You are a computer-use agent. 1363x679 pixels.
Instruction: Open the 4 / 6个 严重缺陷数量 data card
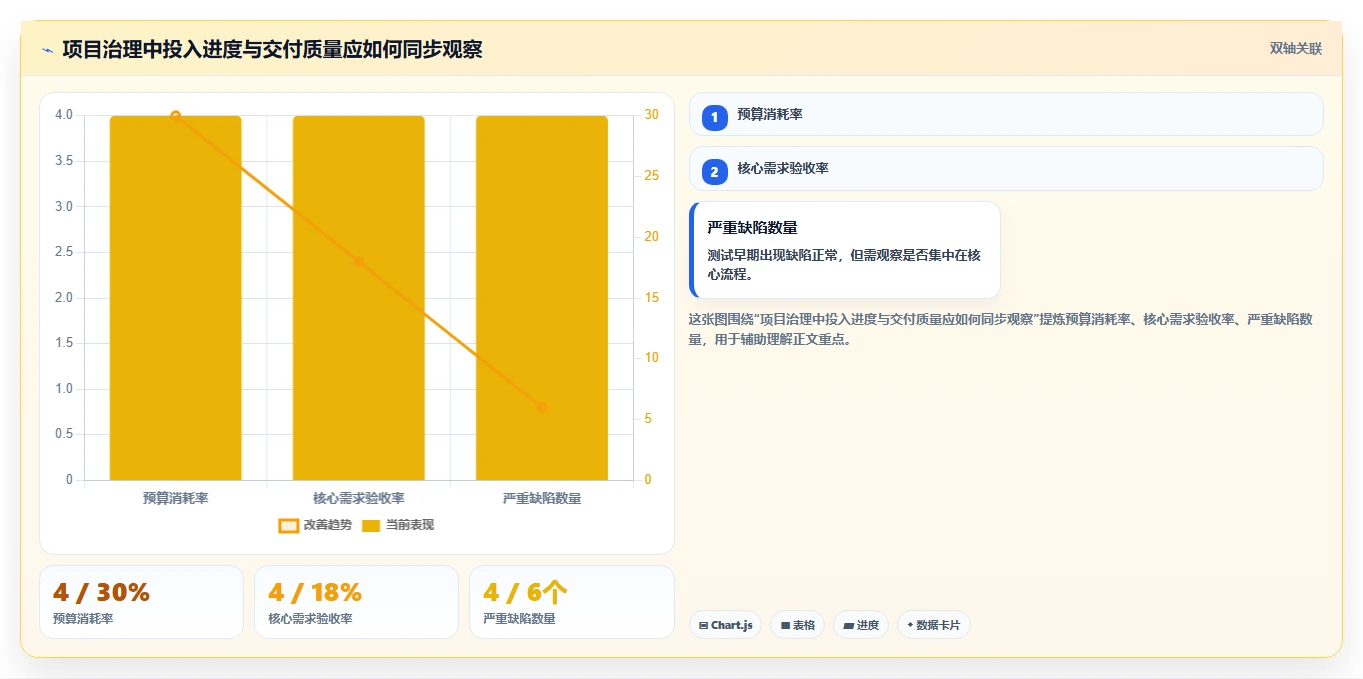pyautogui.click(x=571, y=602)
